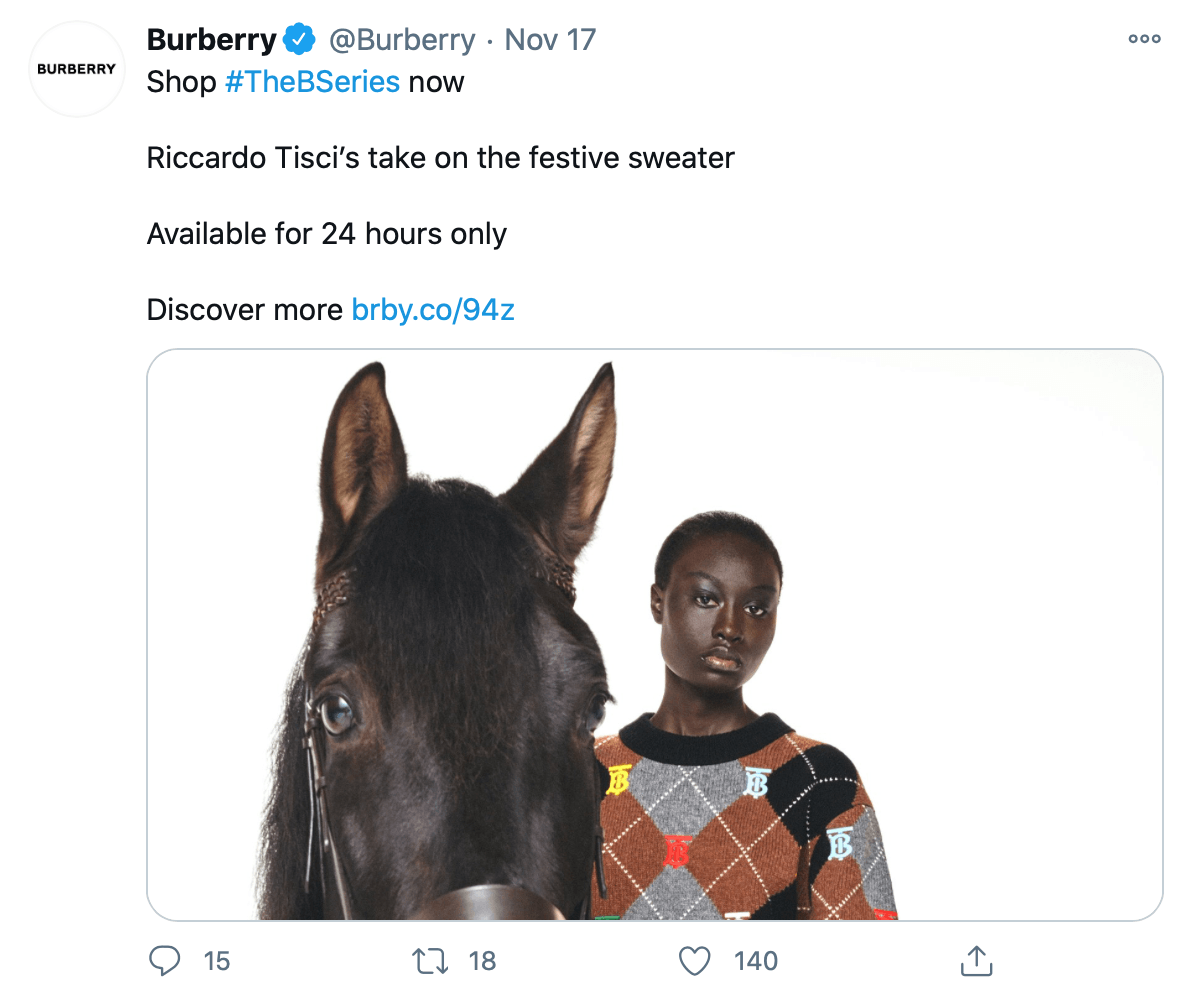Screen dimensions: 1190x998
Task: Click the 'Discover more' text
Action: (244, 310)
